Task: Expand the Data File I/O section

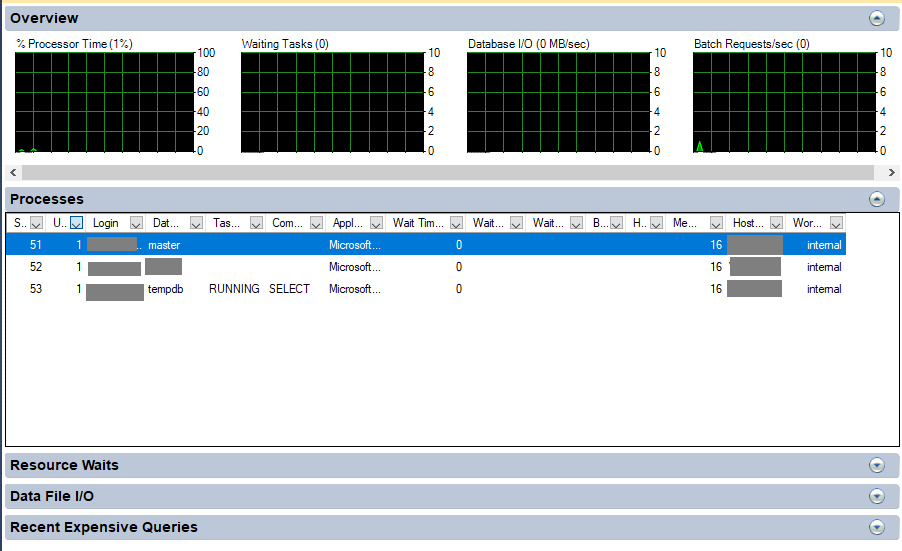Action: pyautogui.click(x=877, y=496)
